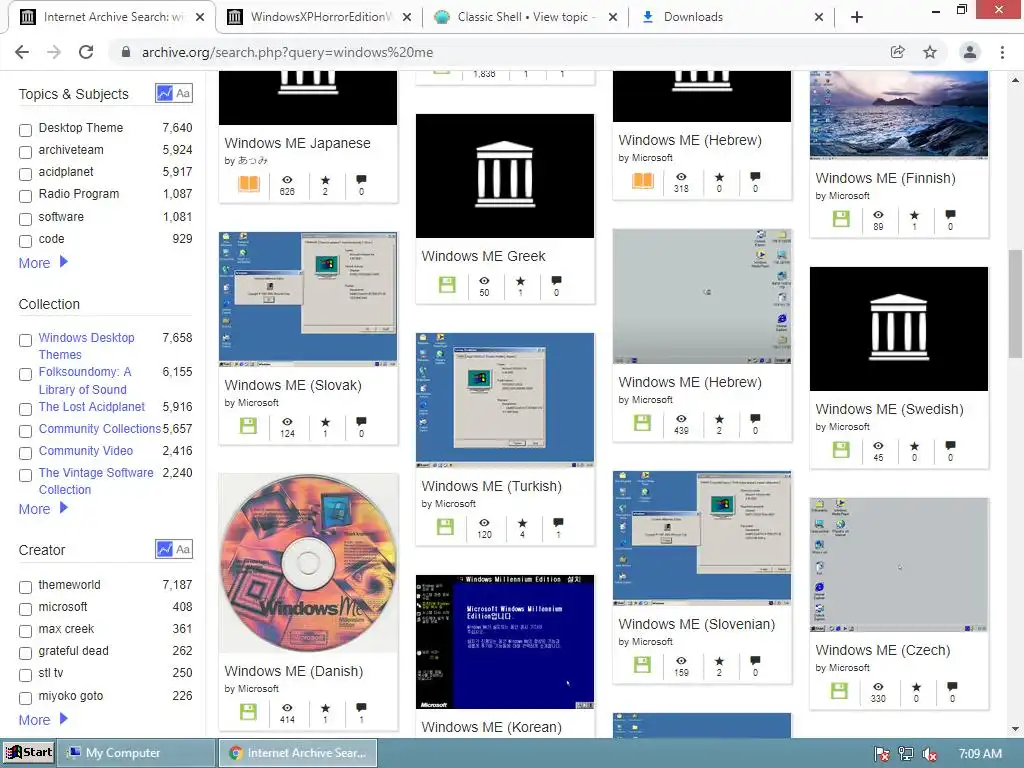Open the Windows ME (Korean) setup thumbnail
Image resolution: width=1024 pixels, height=768 pixels.
pyautogui.click(x=505, y=642)
